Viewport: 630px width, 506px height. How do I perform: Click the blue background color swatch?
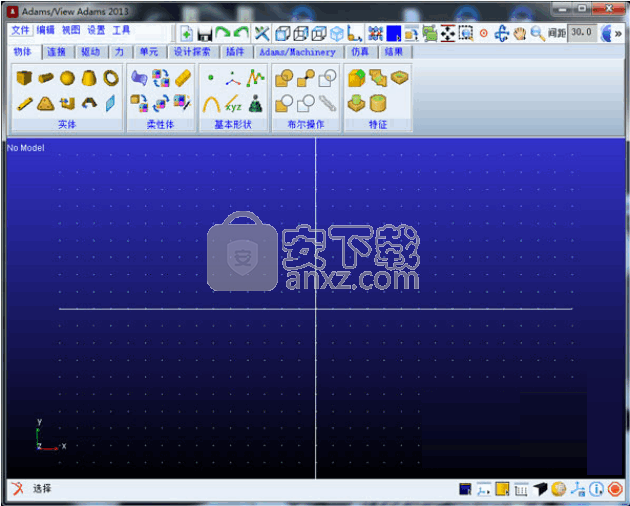393,34
